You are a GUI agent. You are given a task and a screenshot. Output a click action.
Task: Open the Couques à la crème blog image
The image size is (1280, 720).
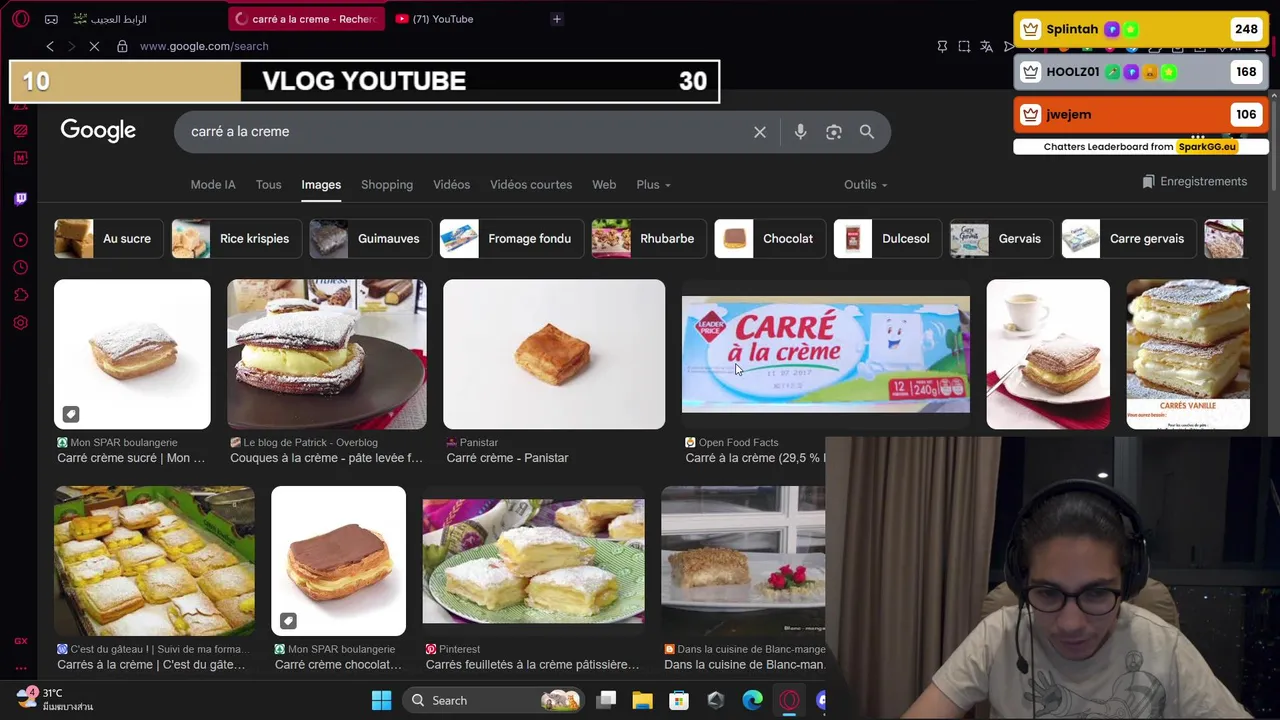pyautogui.click(x=327, y=354)
